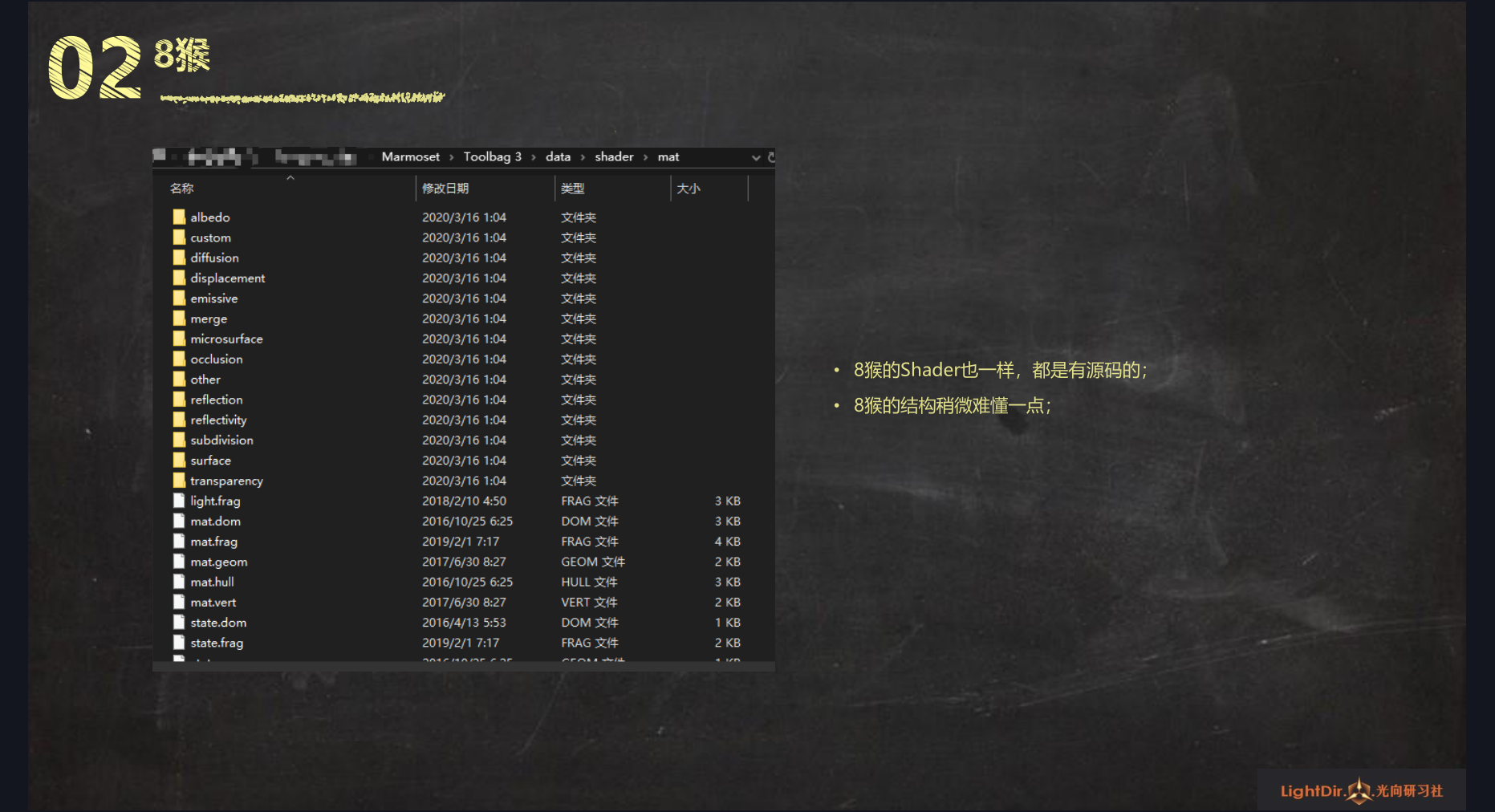Select the diffusion folder icon
The image size is (1495, 812).
point(179,257)
